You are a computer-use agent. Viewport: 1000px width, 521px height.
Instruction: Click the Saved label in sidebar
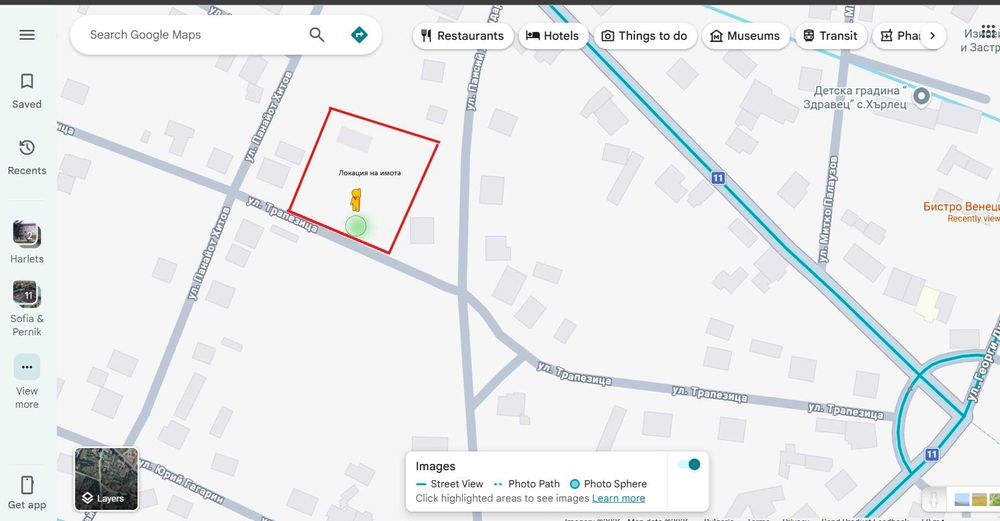(27, 104)
